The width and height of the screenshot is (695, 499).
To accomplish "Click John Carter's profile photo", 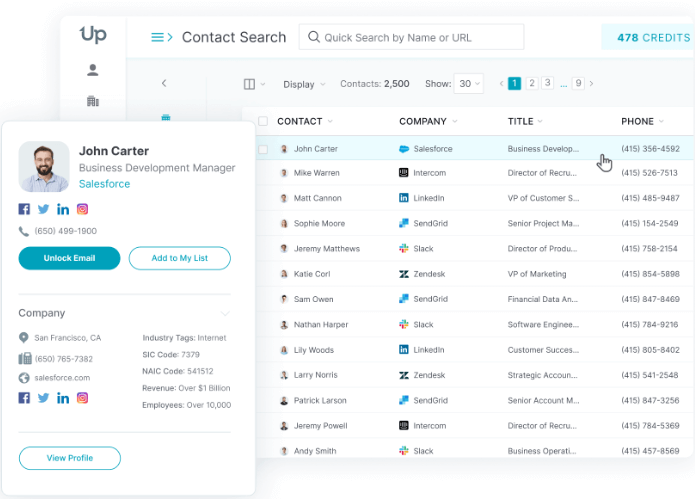I will (x=43, y=166).
